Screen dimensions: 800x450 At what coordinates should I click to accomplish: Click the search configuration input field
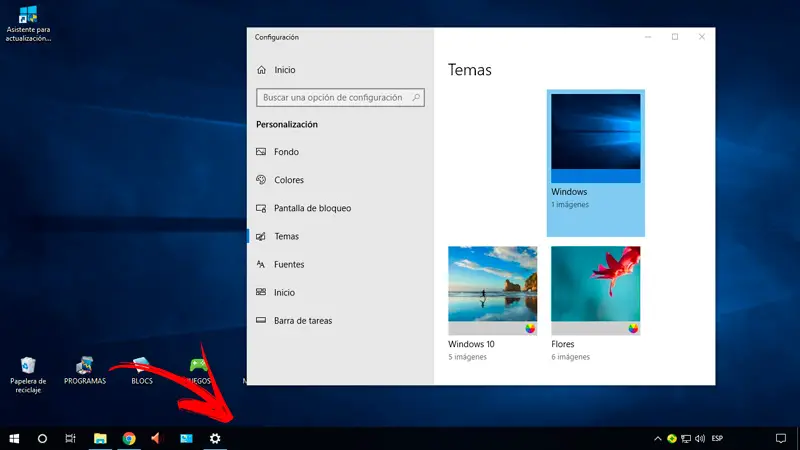(x=334, y=98)
